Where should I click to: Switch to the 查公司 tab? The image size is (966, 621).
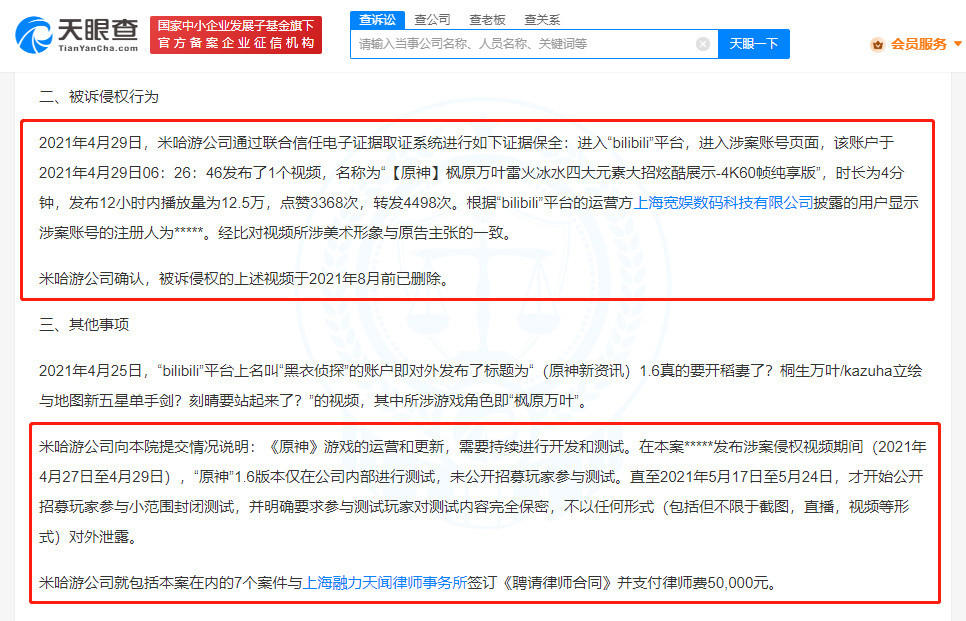click(432, 20)
